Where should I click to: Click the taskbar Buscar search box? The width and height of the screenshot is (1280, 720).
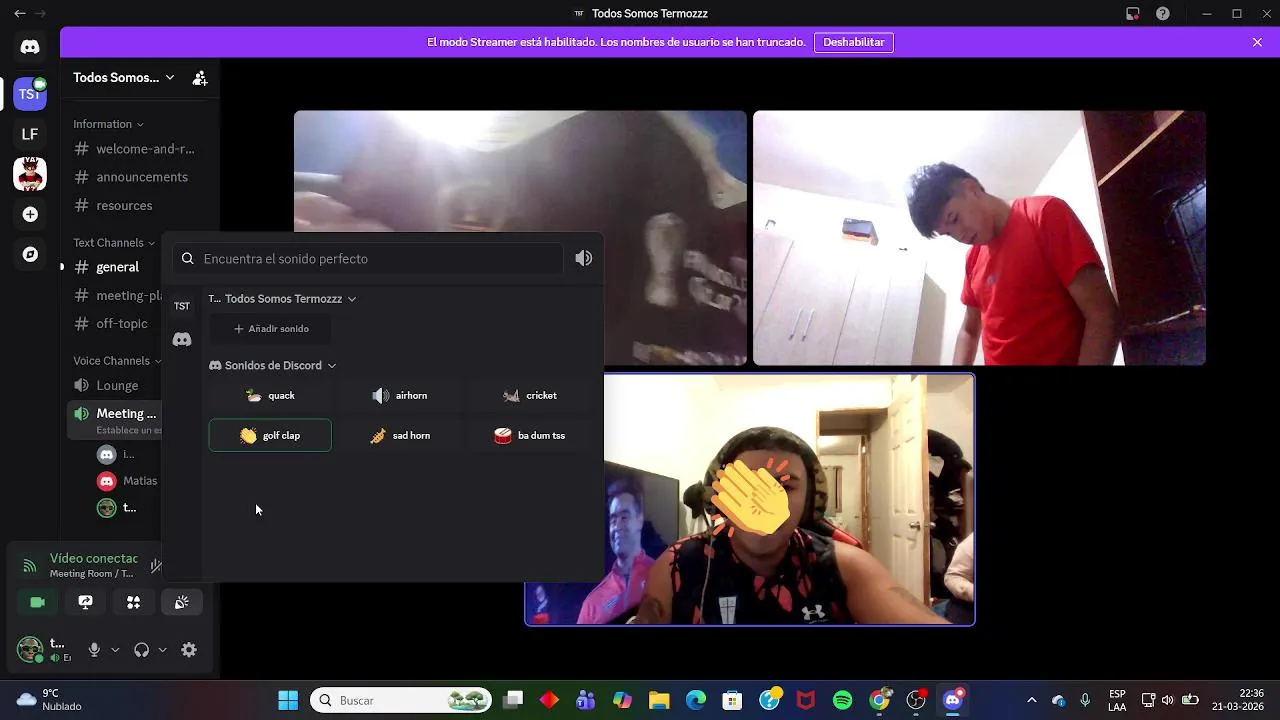click(x=401, y=700)
